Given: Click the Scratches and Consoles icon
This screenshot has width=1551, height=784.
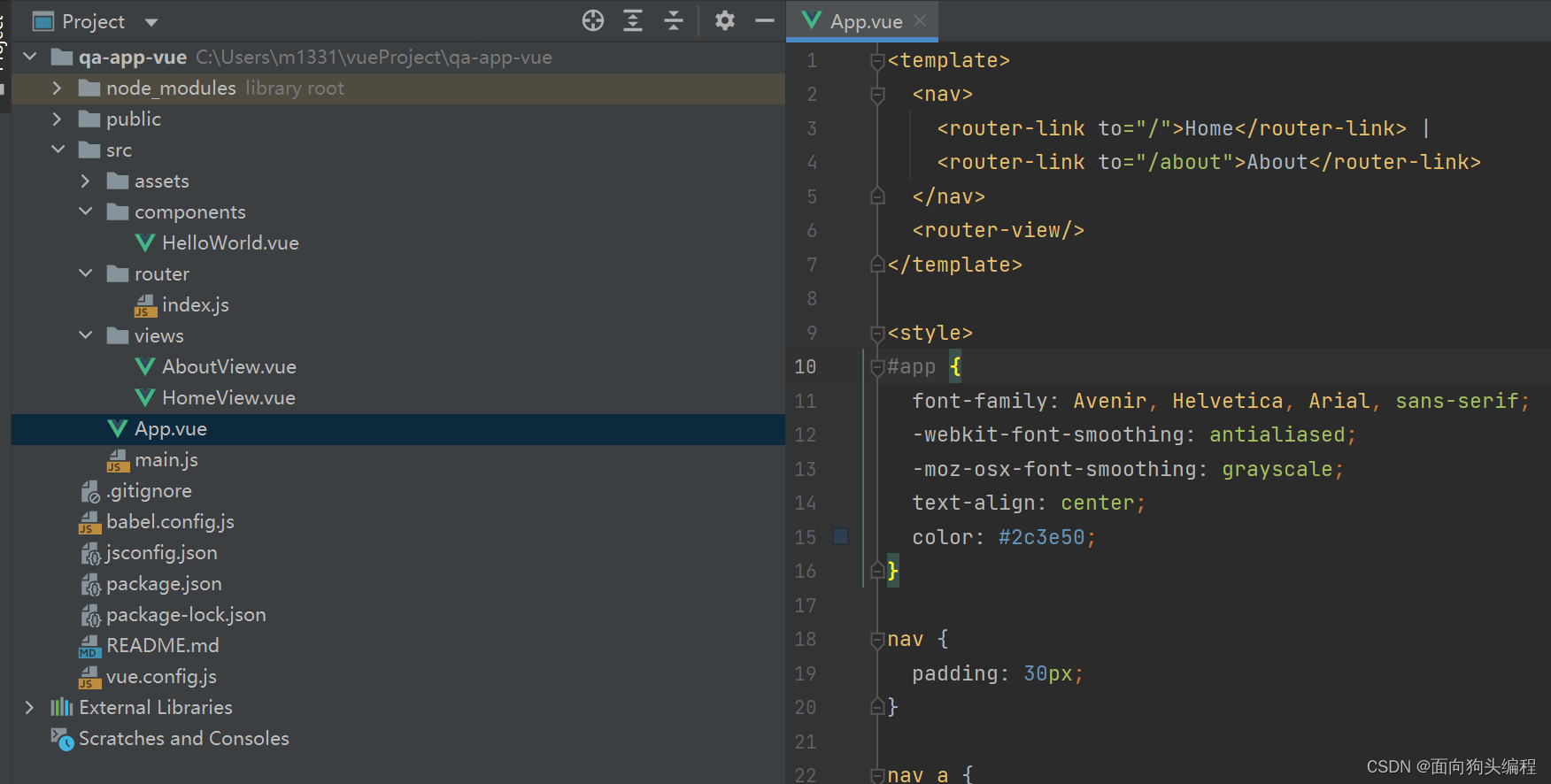Looking at the screenshot, I should [62, 739].
